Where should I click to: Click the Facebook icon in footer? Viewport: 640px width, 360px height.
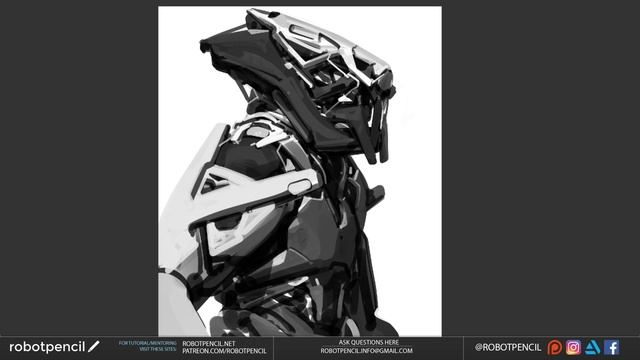click(611, 347)
